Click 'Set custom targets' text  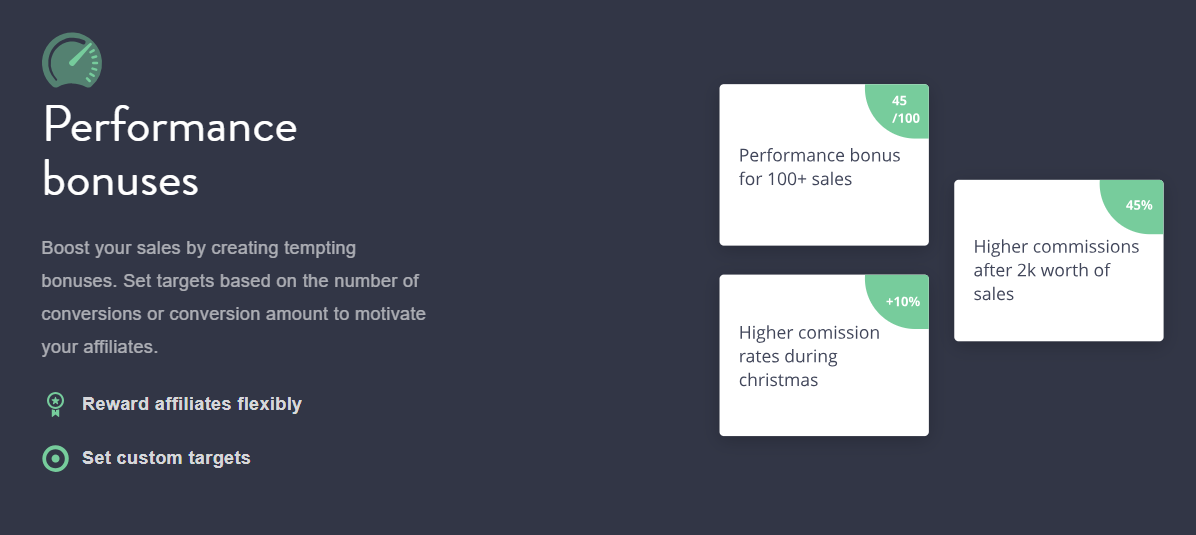coord(166,458)
